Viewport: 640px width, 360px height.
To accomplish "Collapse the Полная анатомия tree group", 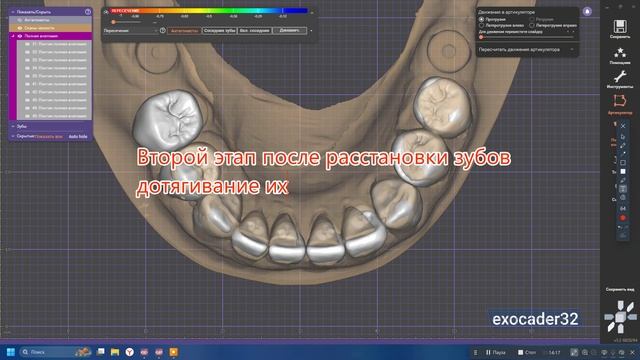I will point(13,36).
